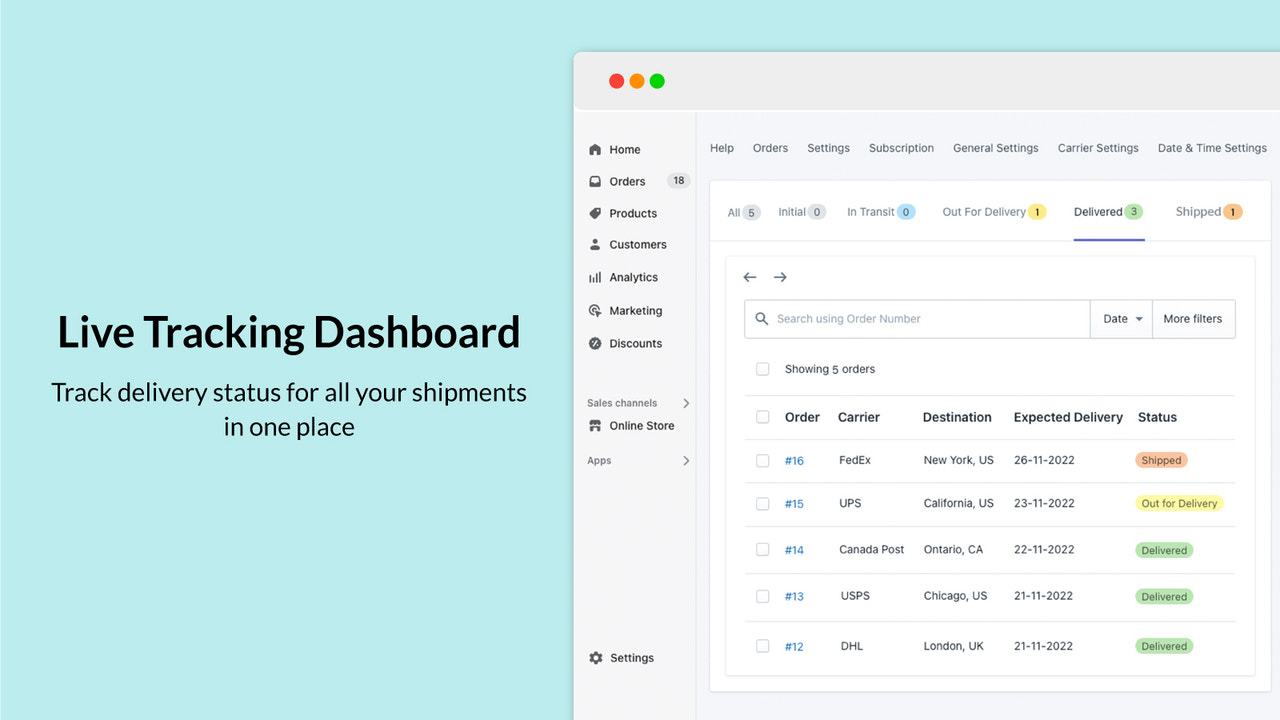The image size is (1280, 720).
Task: Click the Destination column header
Action: [x=957, y=417]
